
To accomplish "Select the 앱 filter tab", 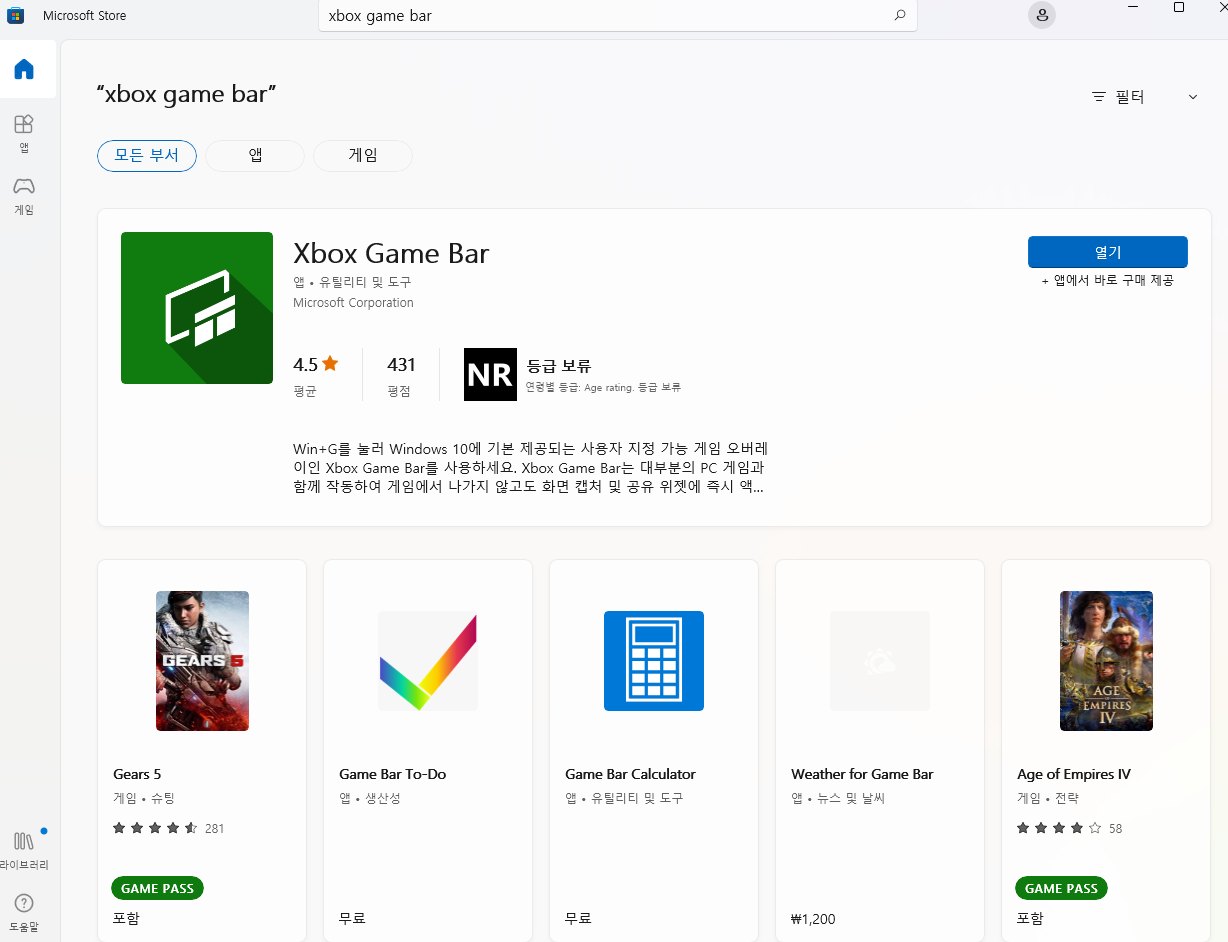I will pos(255,156).
